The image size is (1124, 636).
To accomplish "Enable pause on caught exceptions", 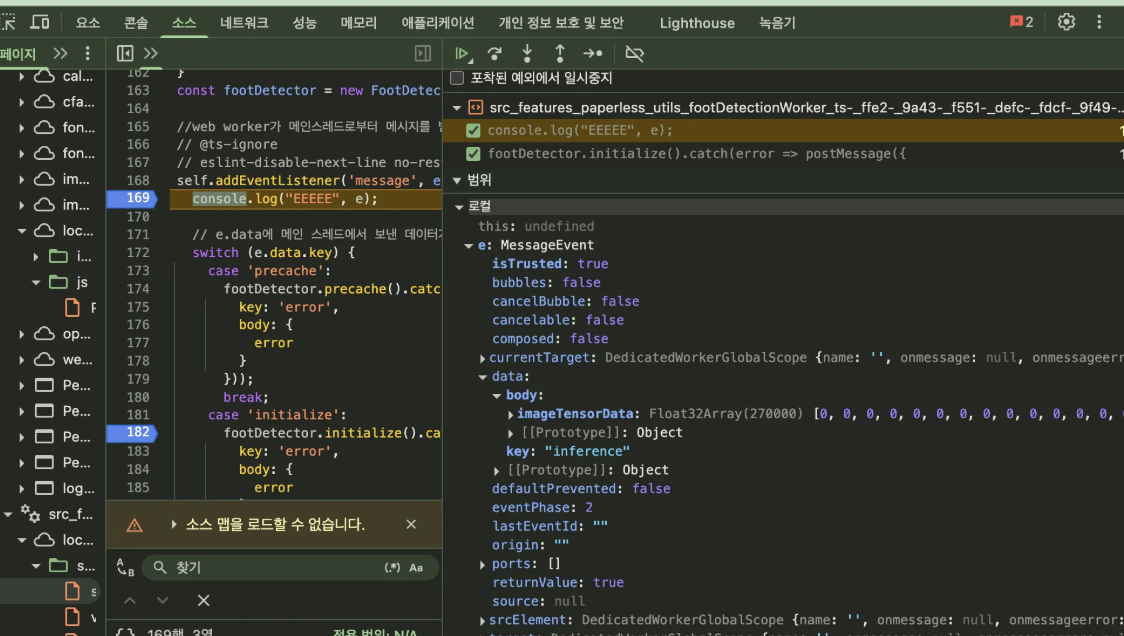I will [457, 78].
